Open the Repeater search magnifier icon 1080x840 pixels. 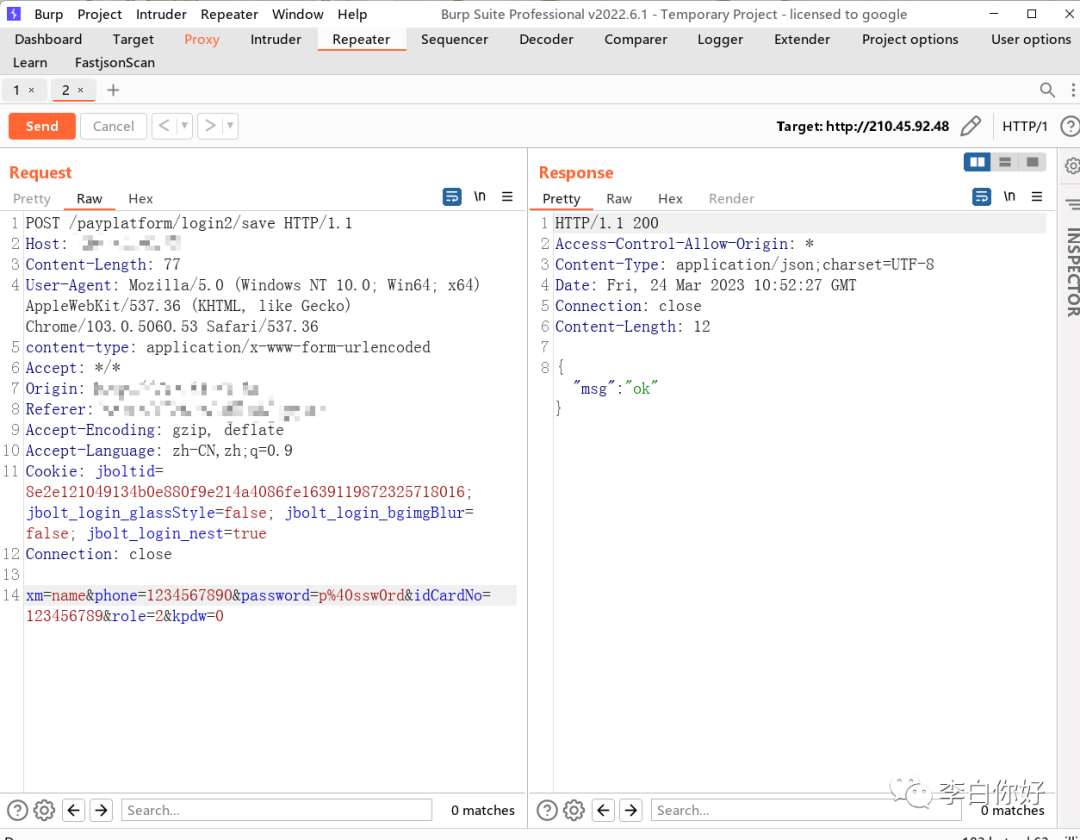(x=1047, y=90)
